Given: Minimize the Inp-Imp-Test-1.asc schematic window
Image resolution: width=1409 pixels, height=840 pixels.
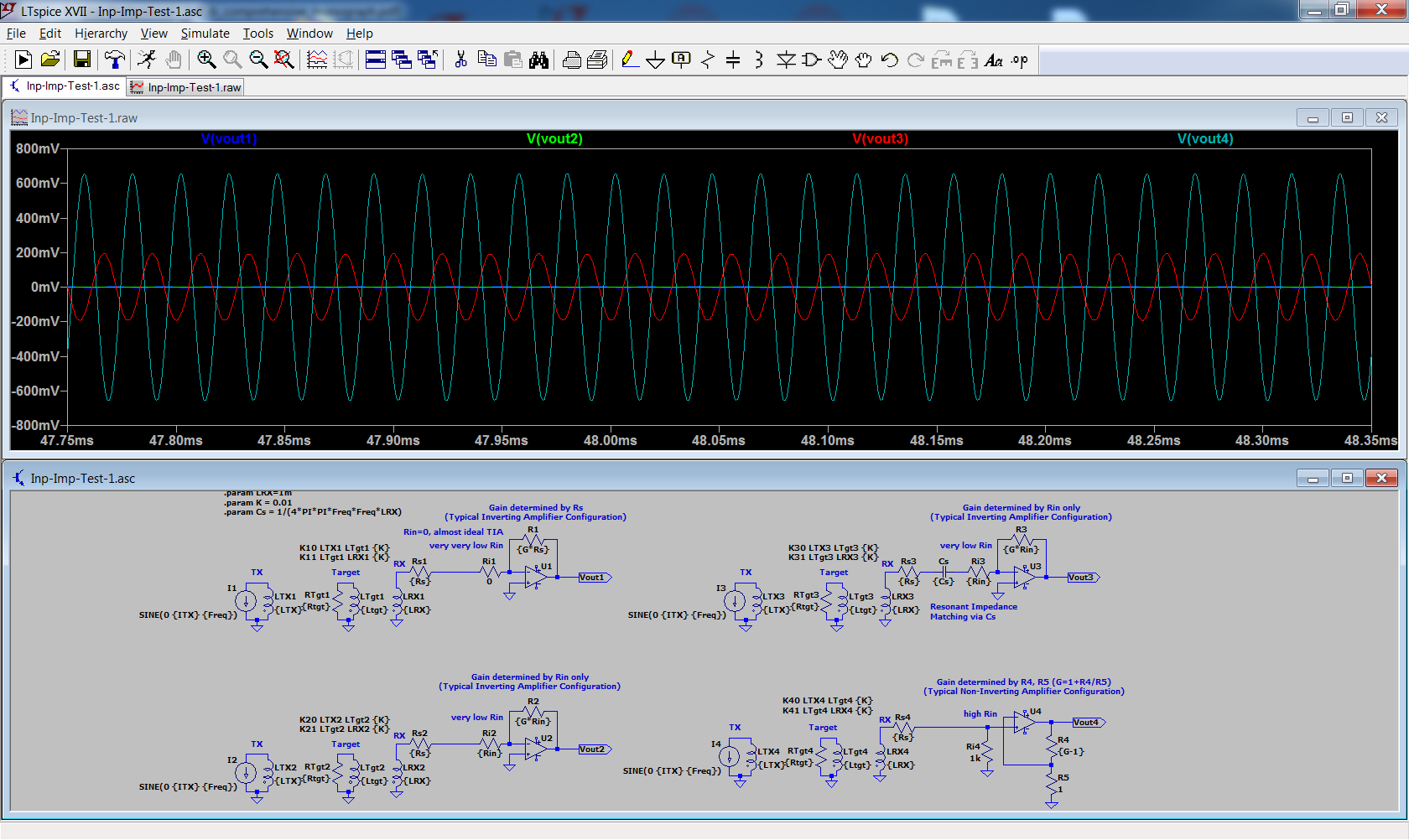Looking at the screenshot, I should coord(1313,478).
